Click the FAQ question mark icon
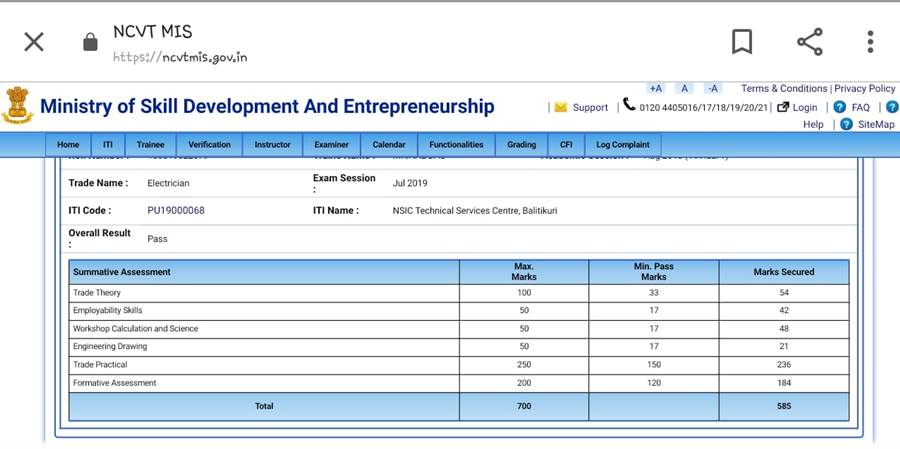The height and width of the screenshot is (449, 900). click(x=840, y=107)
